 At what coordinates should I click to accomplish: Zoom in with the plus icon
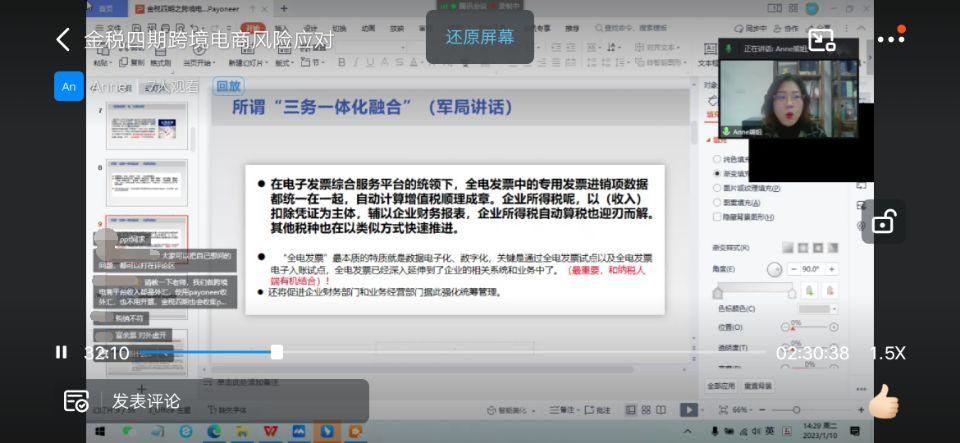coord(861,410)
